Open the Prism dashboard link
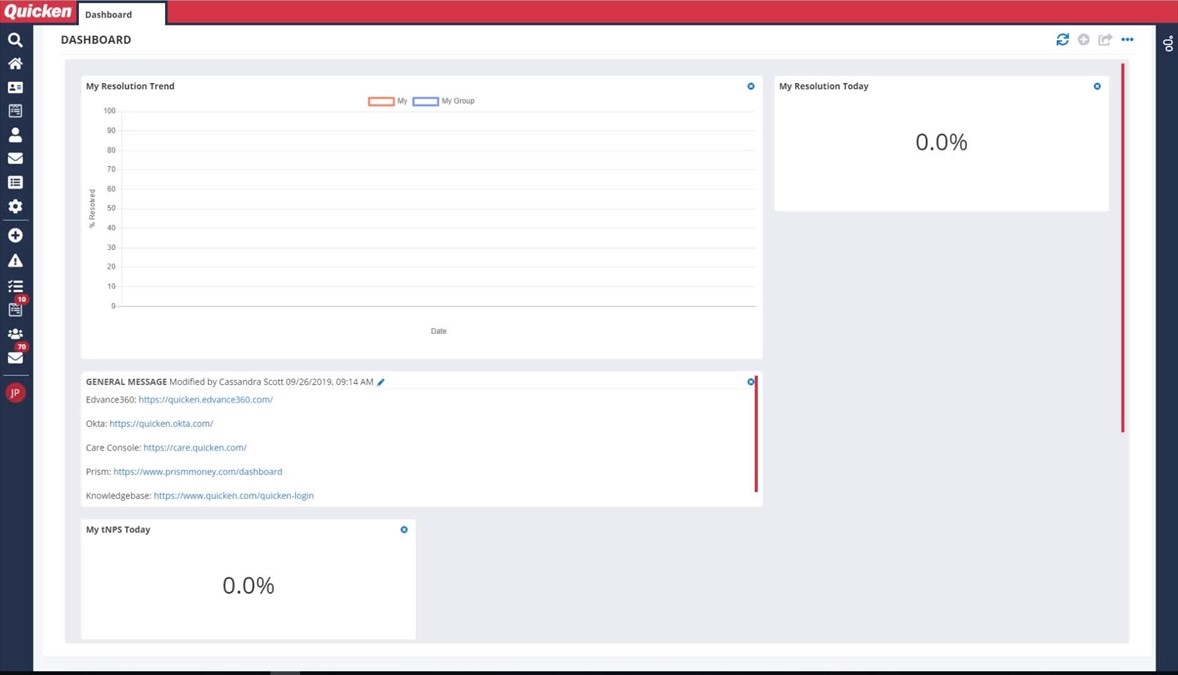 click(197, 472)
